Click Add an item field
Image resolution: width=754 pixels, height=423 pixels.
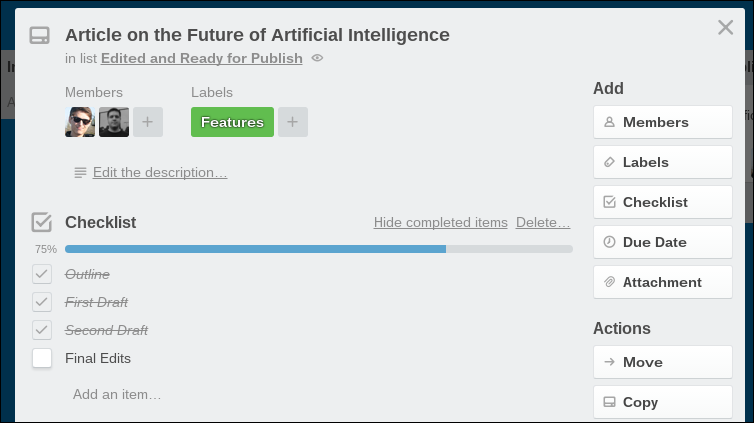(117, 394)
